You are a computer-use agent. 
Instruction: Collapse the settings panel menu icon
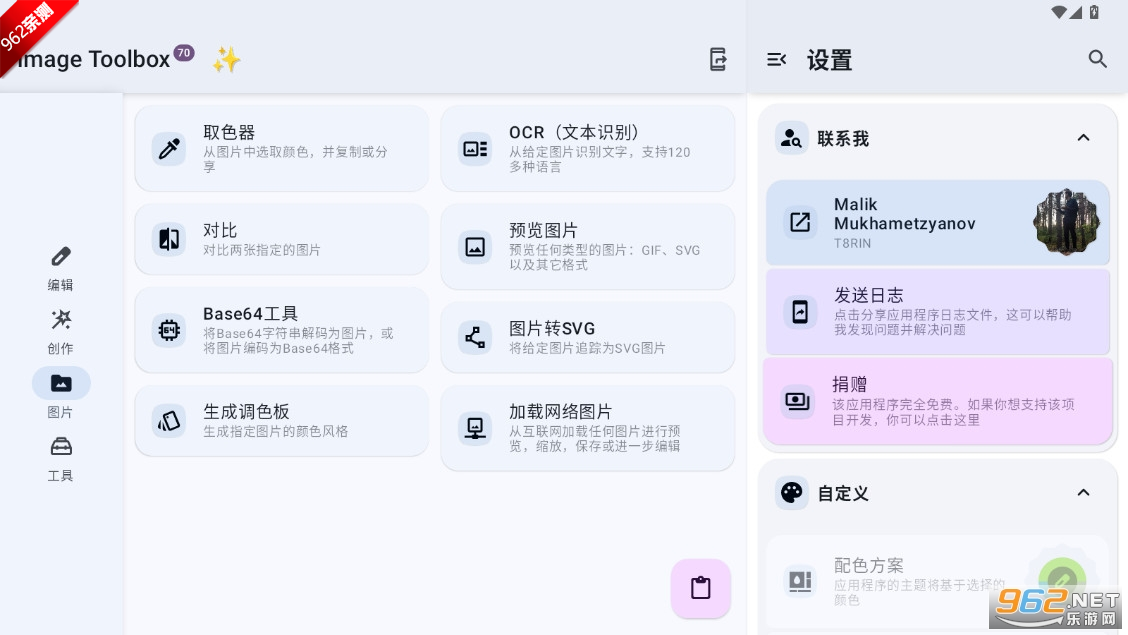pyautogui.click(x=776, y=60)
